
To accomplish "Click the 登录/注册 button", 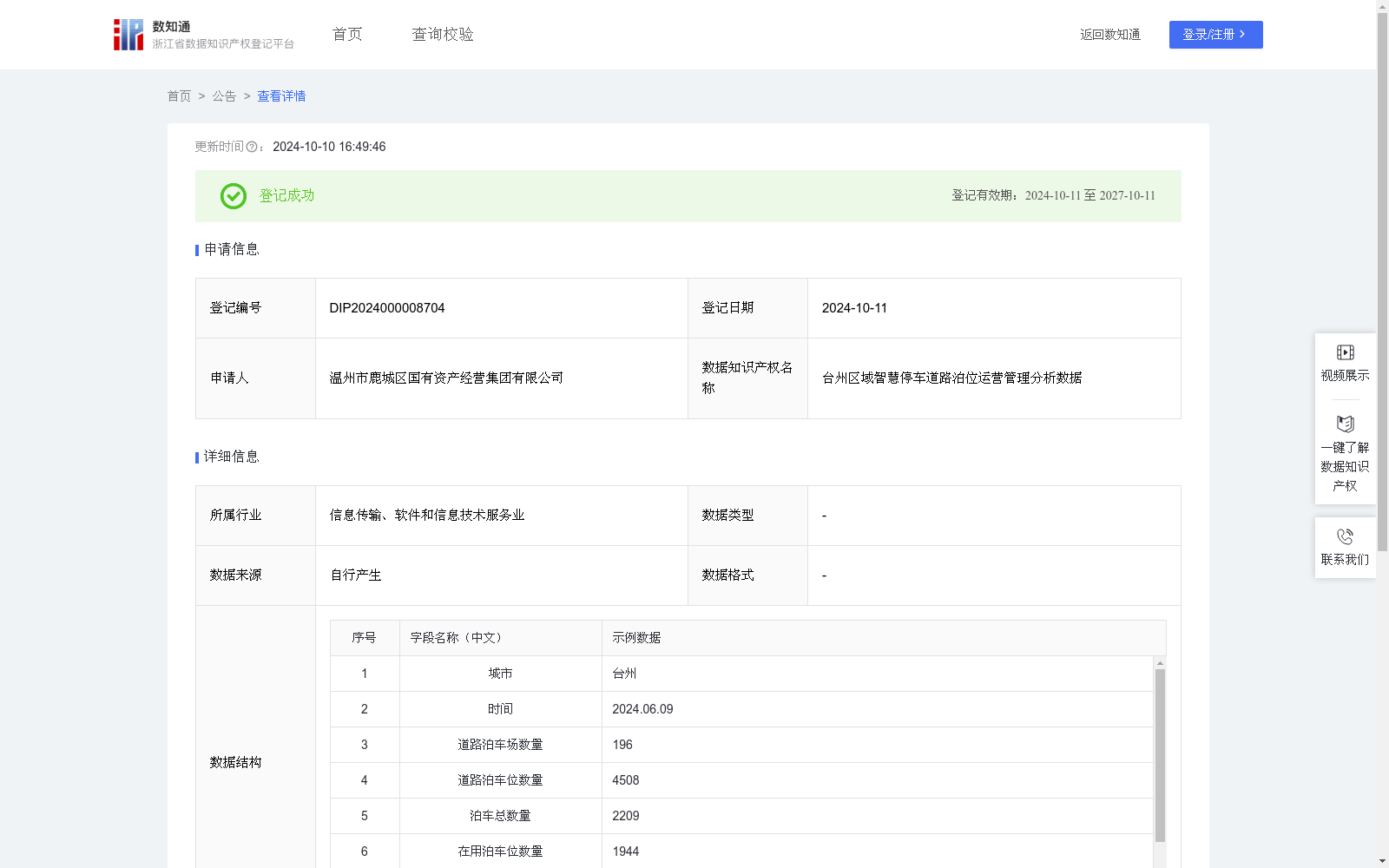I will (1215, 35).
